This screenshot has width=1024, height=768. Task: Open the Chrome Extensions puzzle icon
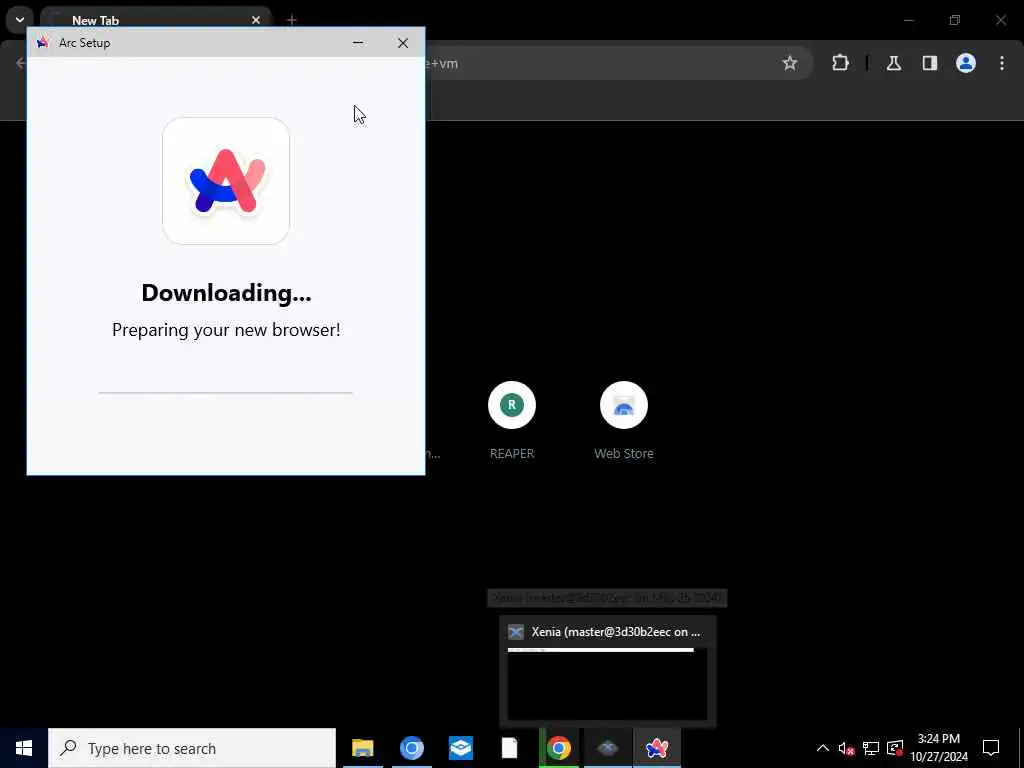point(840,63)
